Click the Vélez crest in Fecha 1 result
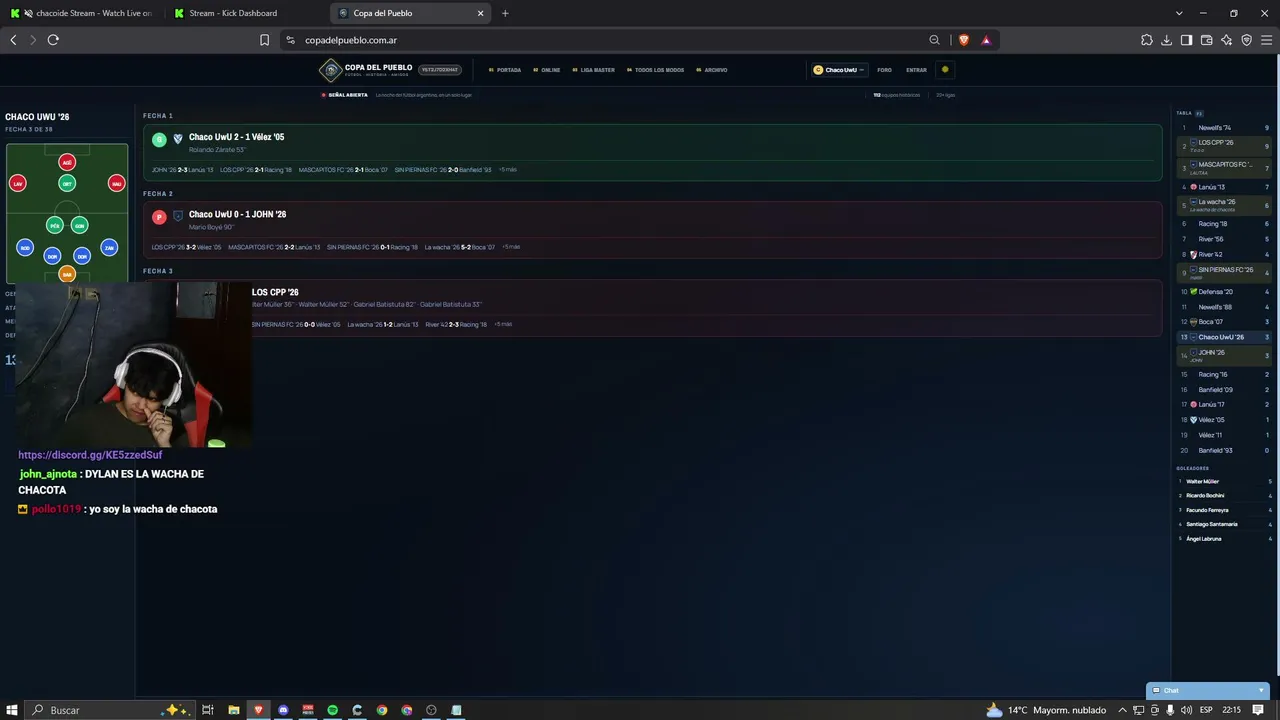The width and height of the screenshot is (1280, 720). 178,139
